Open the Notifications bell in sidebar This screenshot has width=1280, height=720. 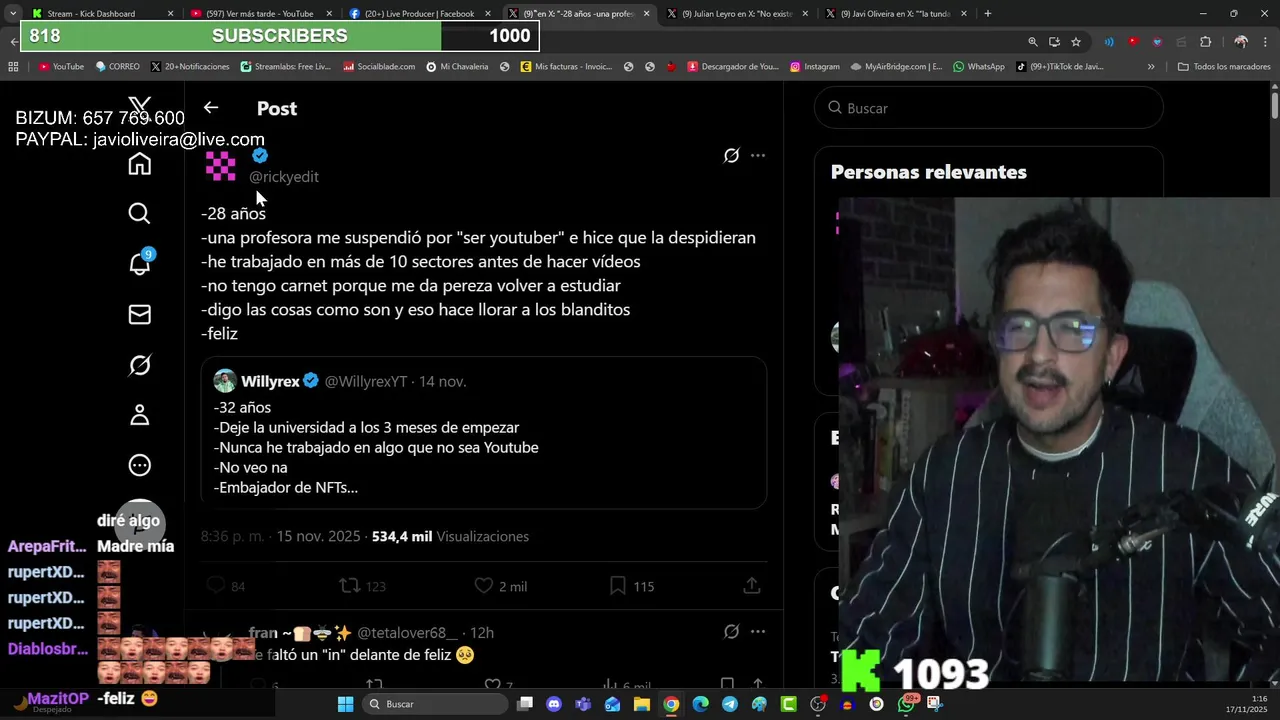point(139,263)
